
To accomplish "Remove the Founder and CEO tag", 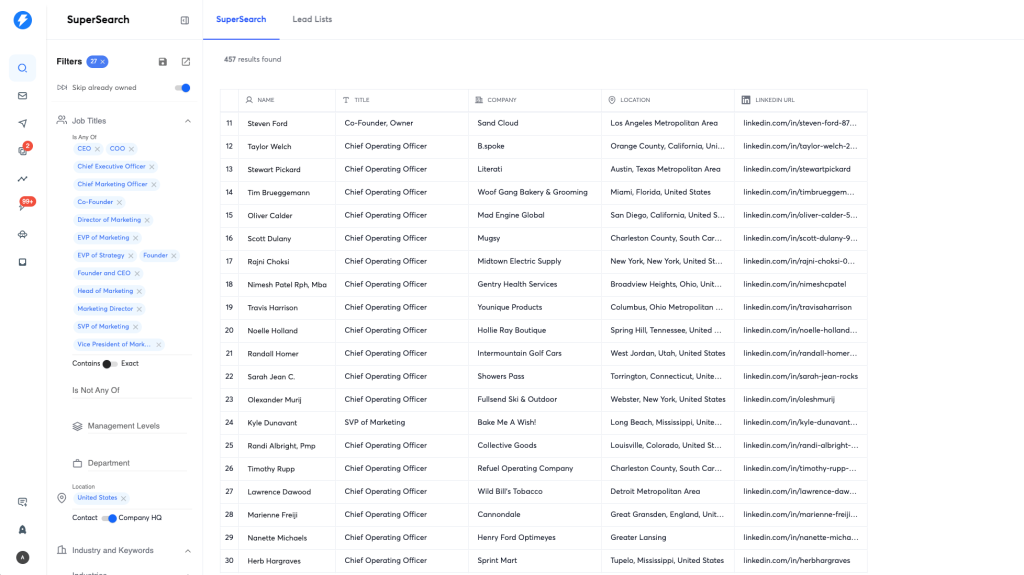I will coord(137,273).
